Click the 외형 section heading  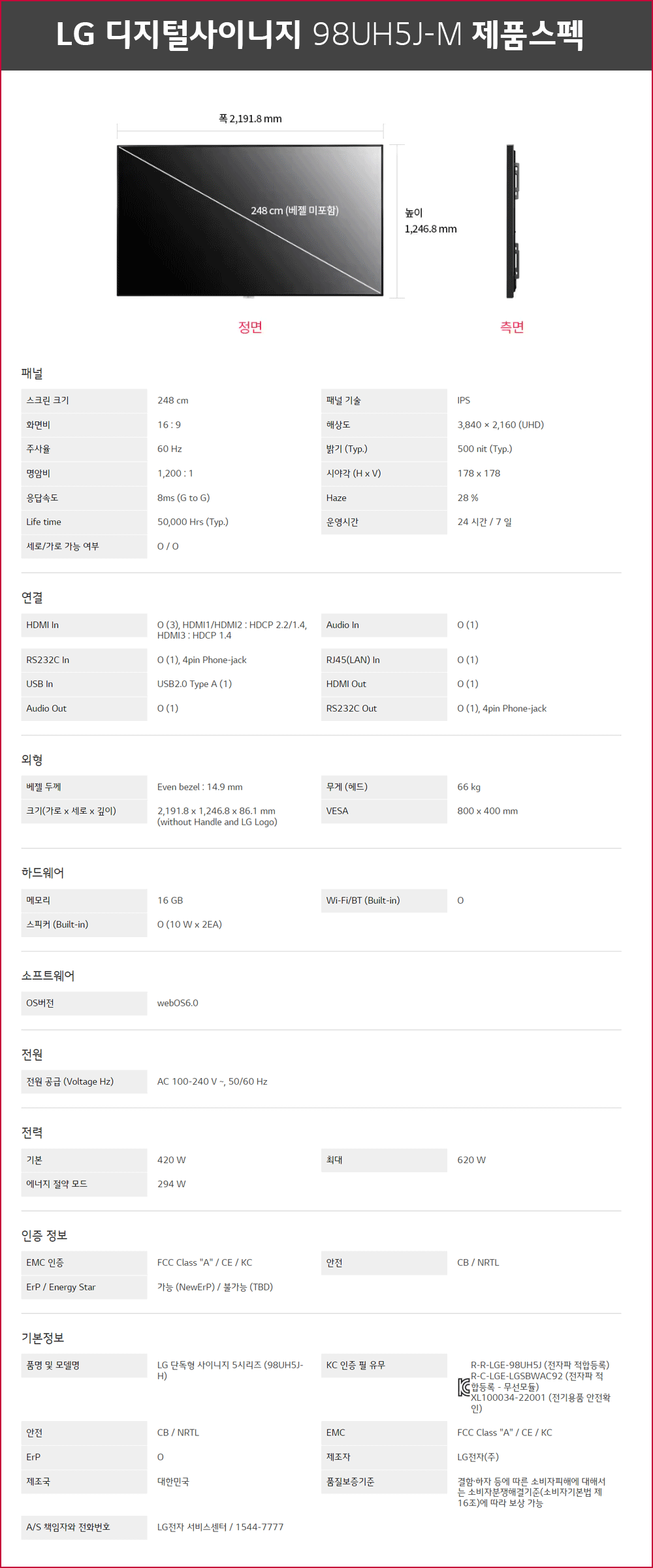(32, 760)
